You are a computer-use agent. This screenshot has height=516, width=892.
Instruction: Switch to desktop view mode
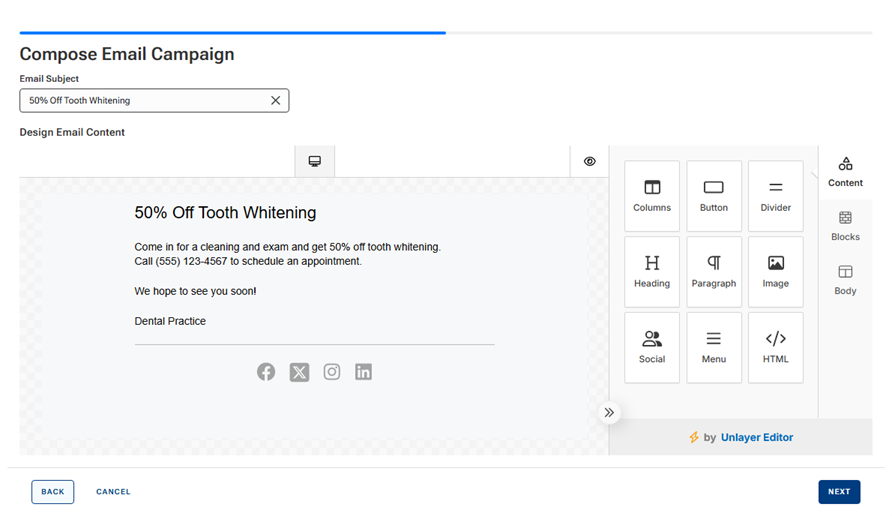[315, 161]
